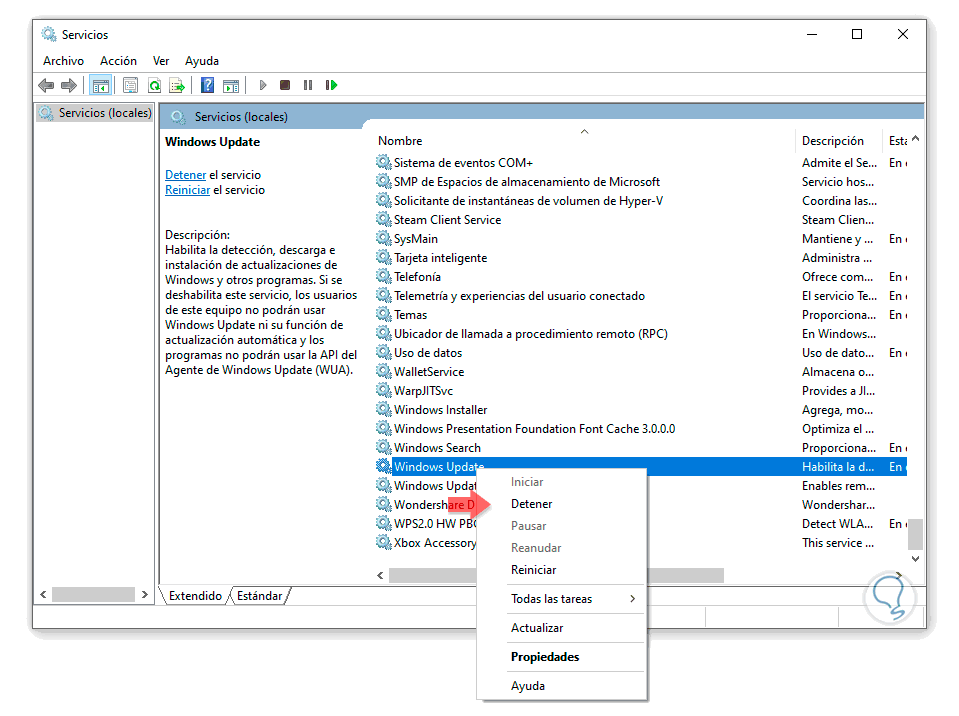The width and height of the screenshot is (959, 716).
Task: Stop the service with the square icon
Action: pyautogui.click(x=285, y=85)
